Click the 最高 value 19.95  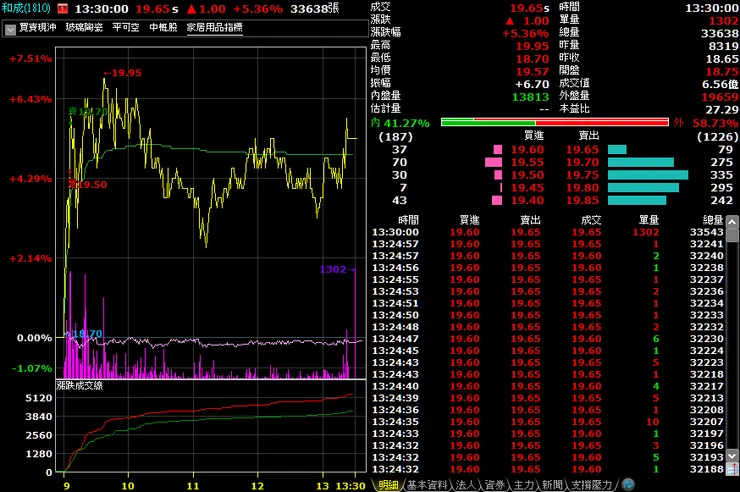click(x=532, y=46)
